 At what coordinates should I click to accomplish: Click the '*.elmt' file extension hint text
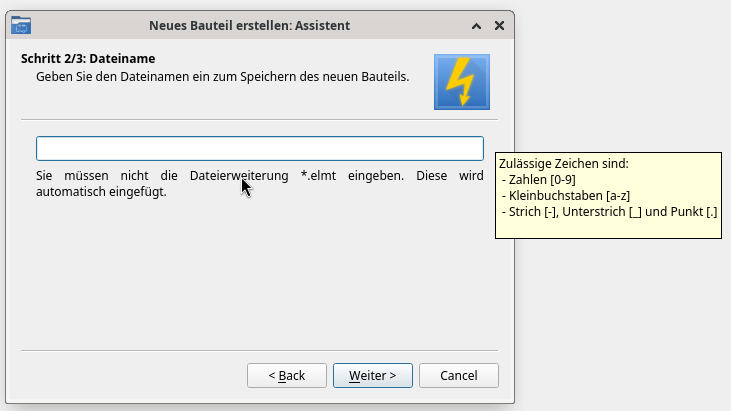point(325,175)
